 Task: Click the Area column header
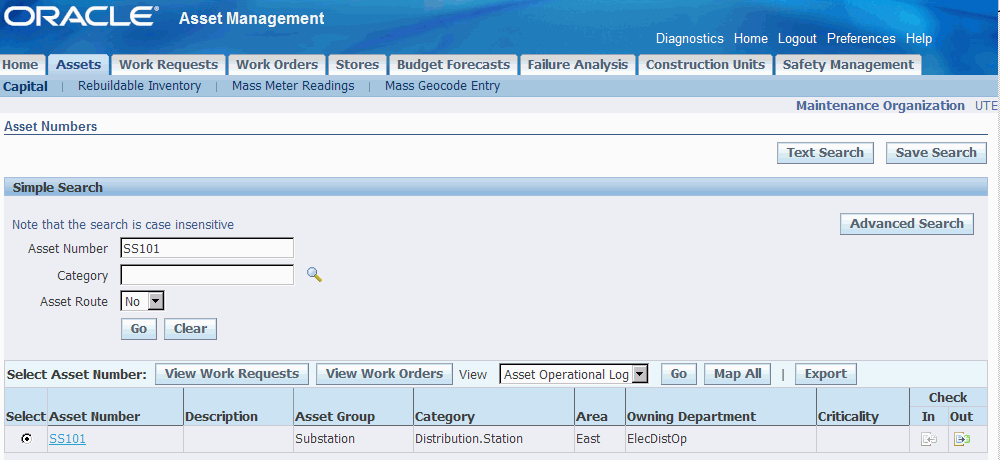click(592, 417)
